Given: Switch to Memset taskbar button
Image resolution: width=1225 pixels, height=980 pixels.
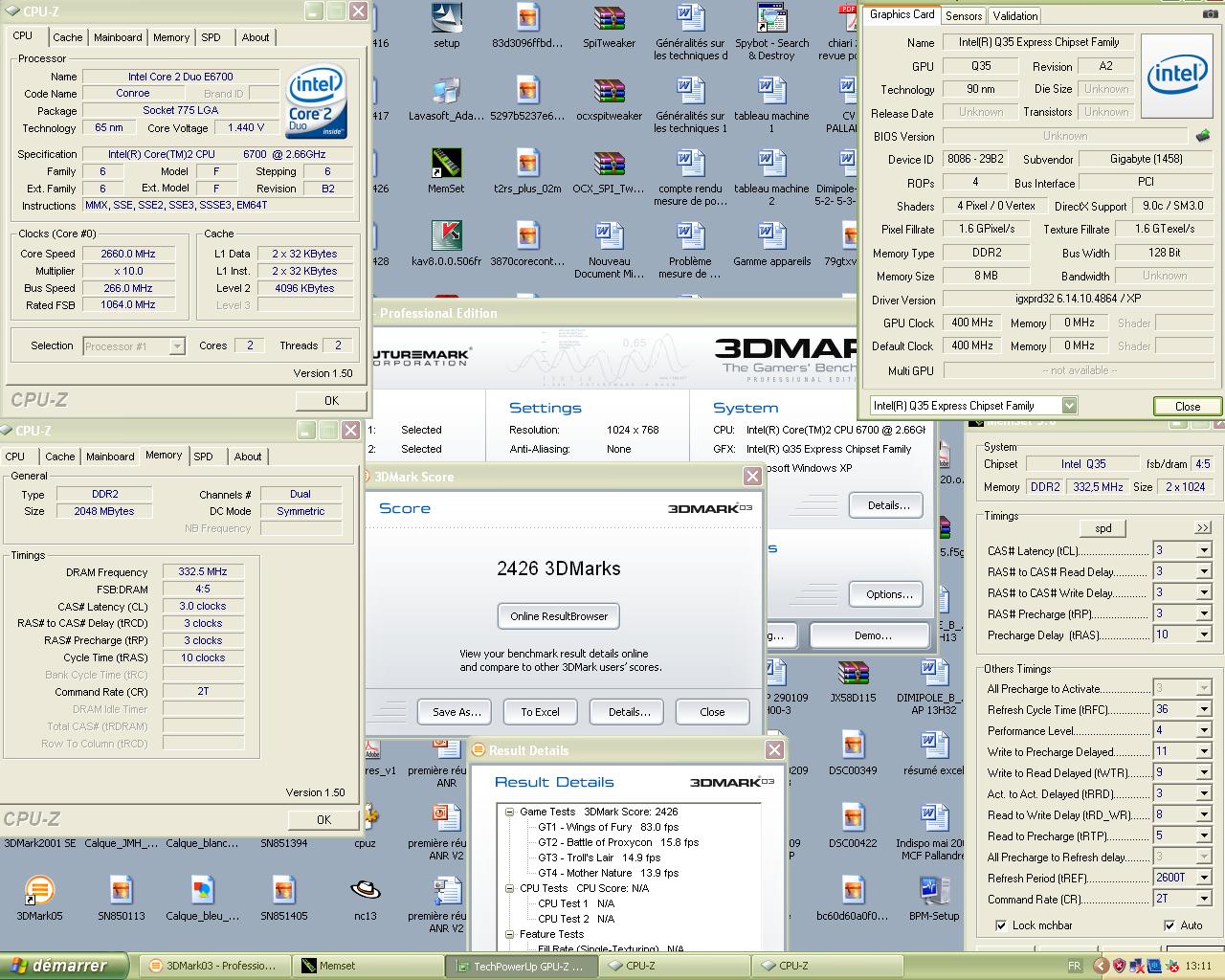Looking at the screenshot, I should (x=367, y=966).
